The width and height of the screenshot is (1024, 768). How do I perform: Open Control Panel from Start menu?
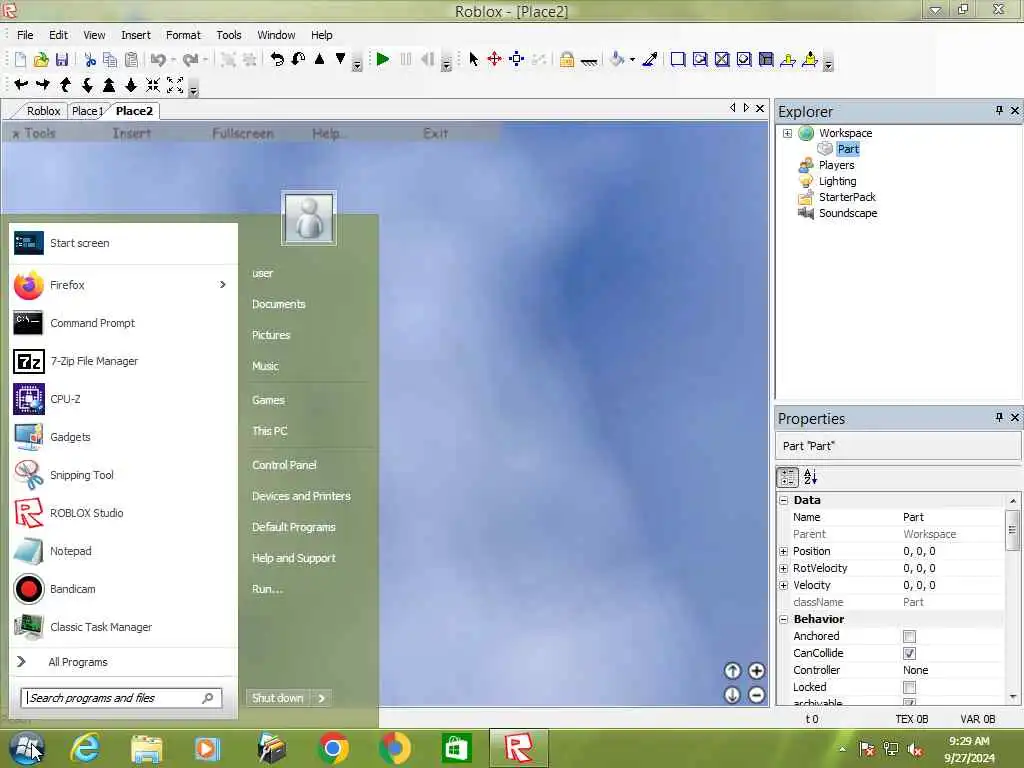[284, 465]
